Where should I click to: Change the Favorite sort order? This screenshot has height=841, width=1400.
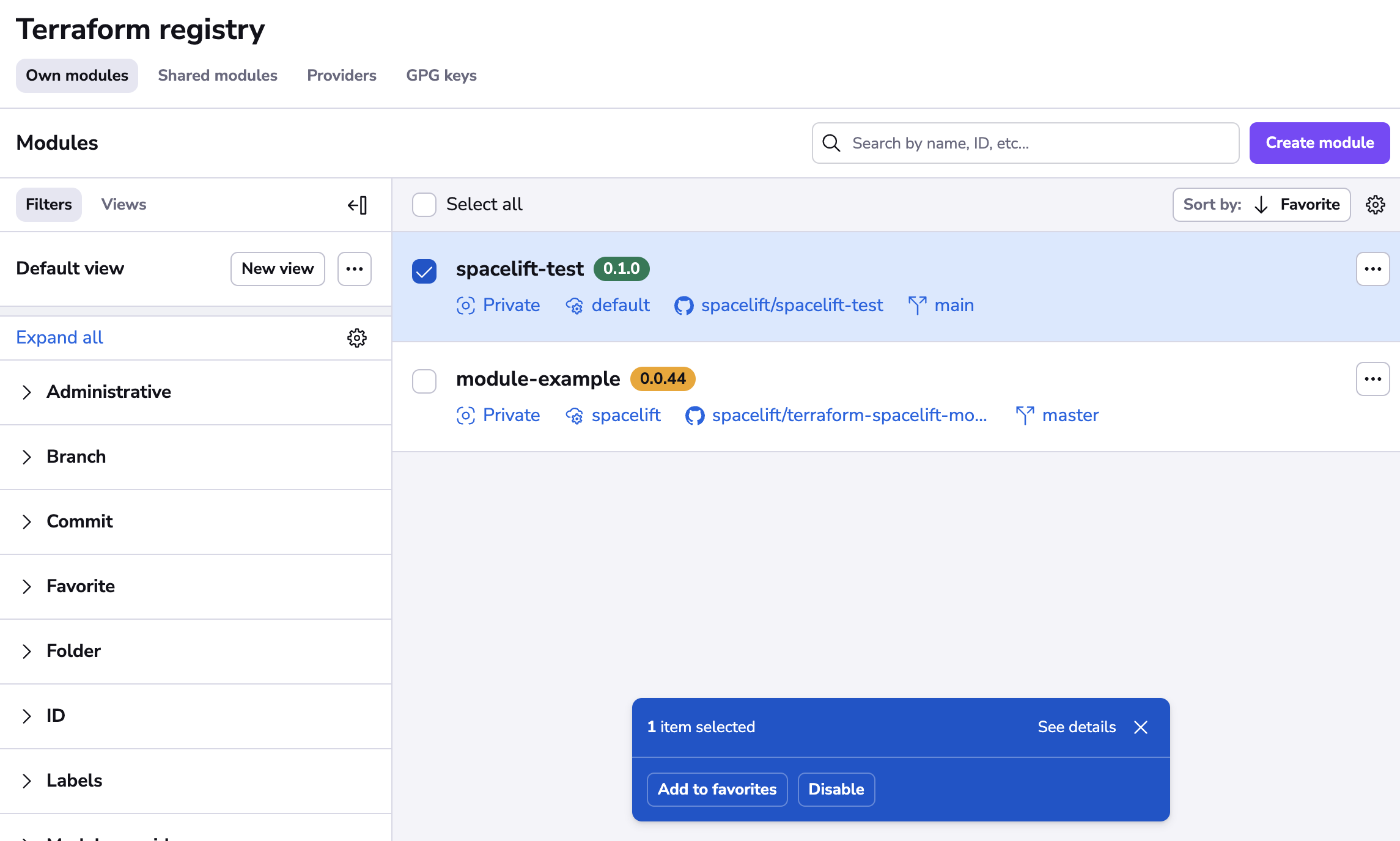coord(1261,204)
